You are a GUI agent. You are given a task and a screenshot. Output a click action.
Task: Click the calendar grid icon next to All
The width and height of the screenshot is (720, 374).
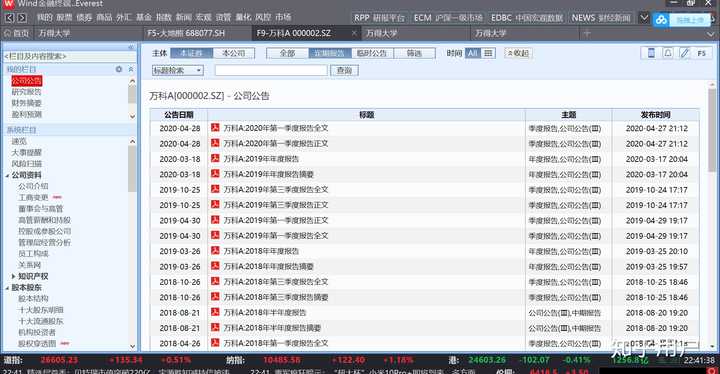click(x=488, y=53)
